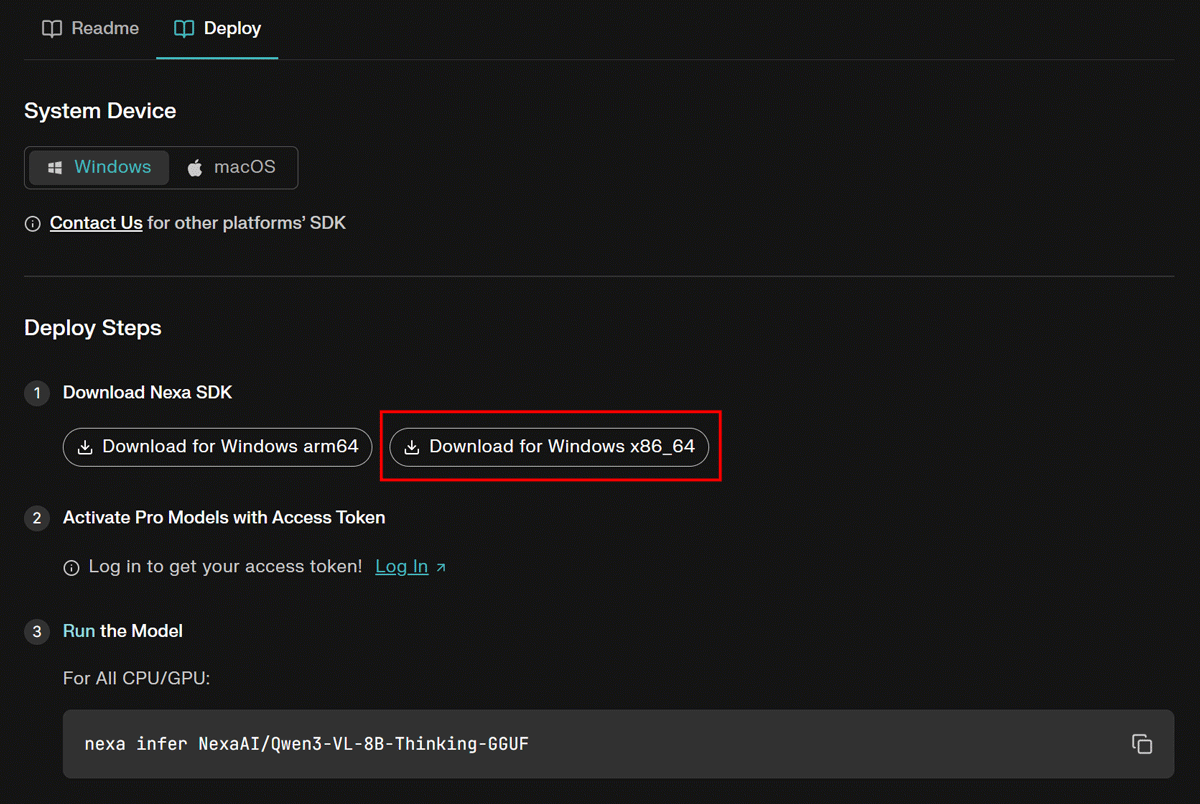Follow the Log In link
This screenshot has width=1200, height=804.
pyautogui.click(x=401, y=567)
